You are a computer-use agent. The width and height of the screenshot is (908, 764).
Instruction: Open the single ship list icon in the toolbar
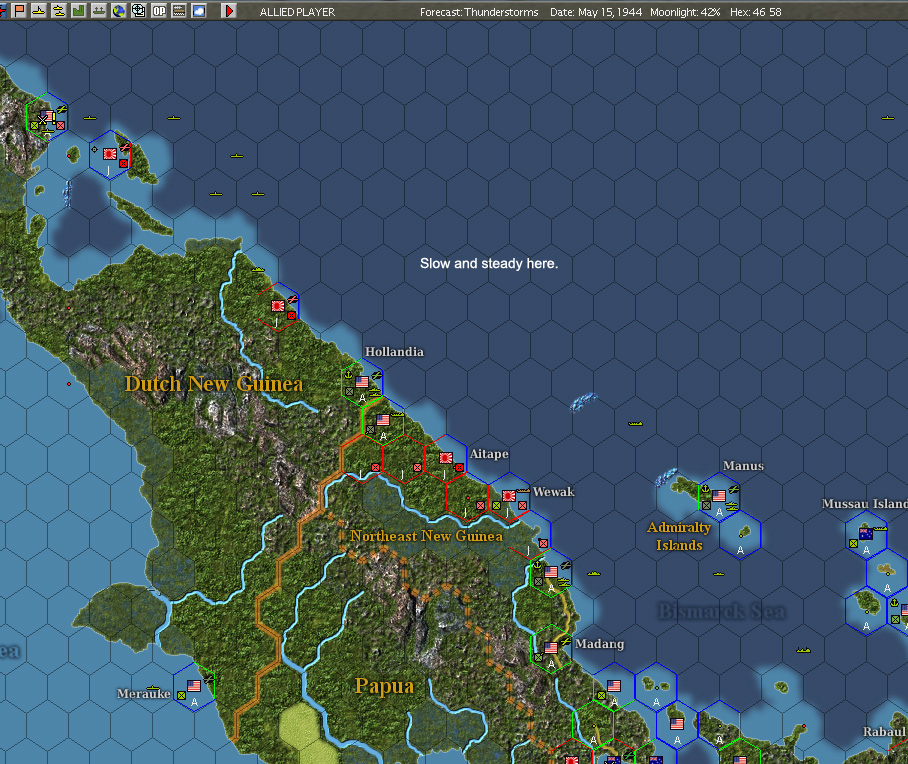coord(39,10)
